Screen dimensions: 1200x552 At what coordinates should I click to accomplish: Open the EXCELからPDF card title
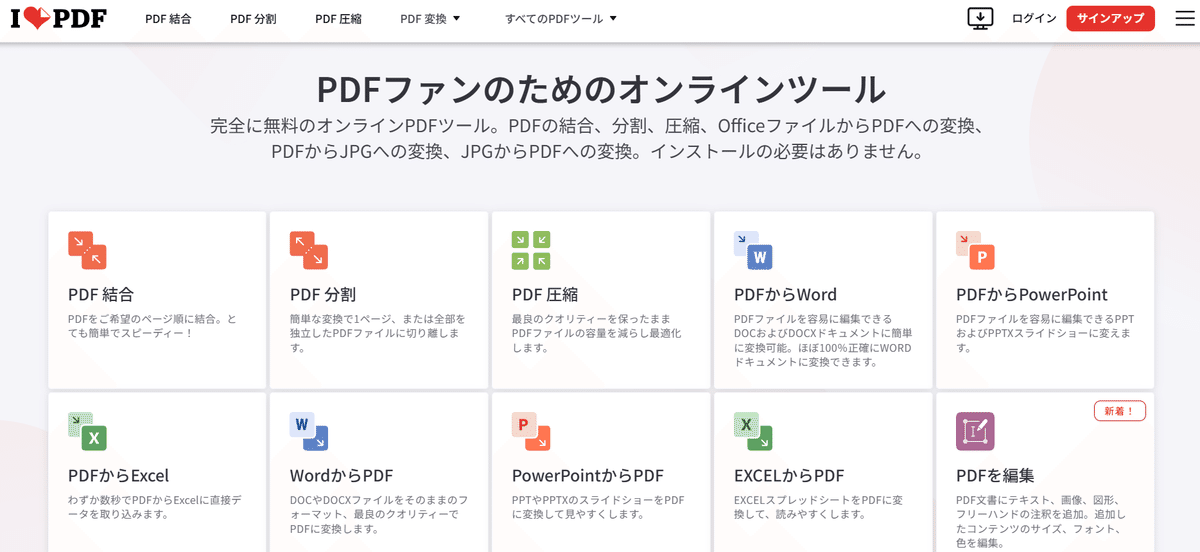(x=789, y=476)
